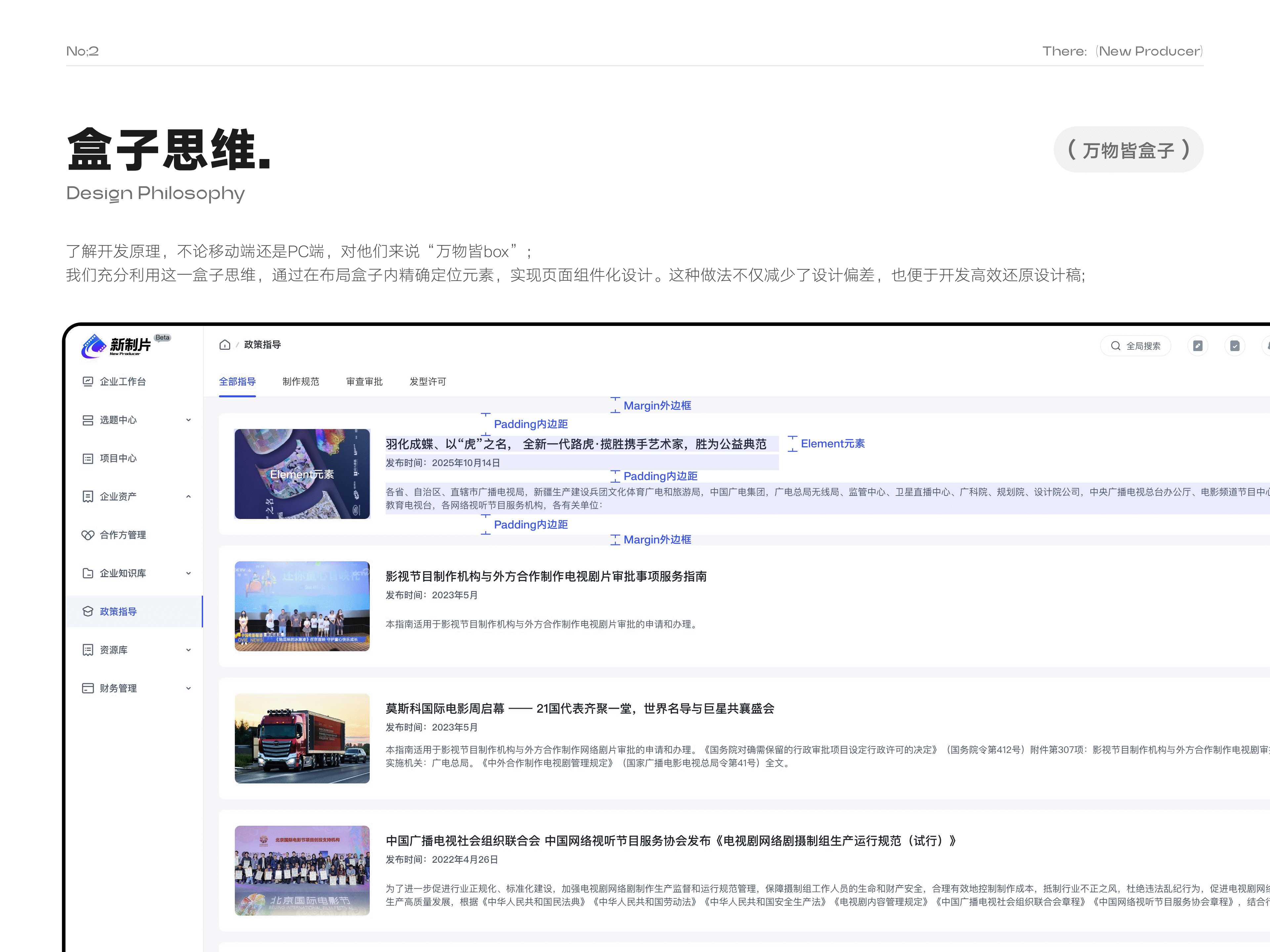
Task: Click the 万物皆盒子 pill label
Action: 1128,150
